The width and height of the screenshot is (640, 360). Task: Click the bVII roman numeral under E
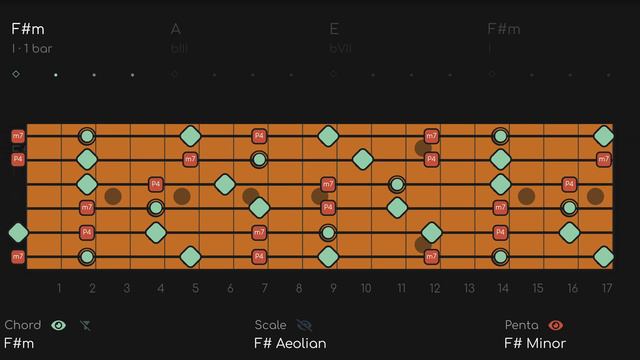[x=340, y=49]
